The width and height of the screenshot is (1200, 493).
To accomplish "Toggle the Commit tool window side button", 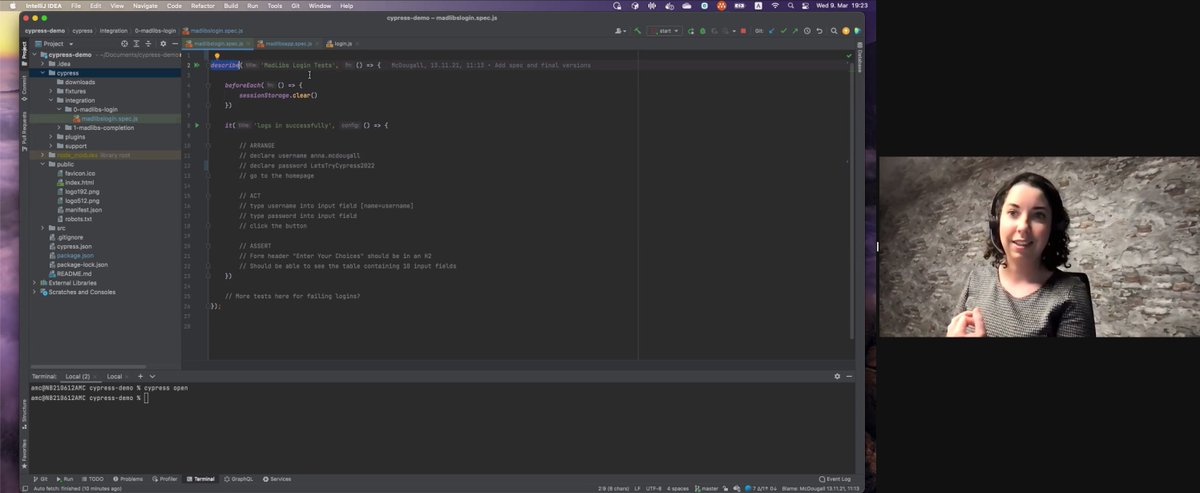I will coord(24,86).
